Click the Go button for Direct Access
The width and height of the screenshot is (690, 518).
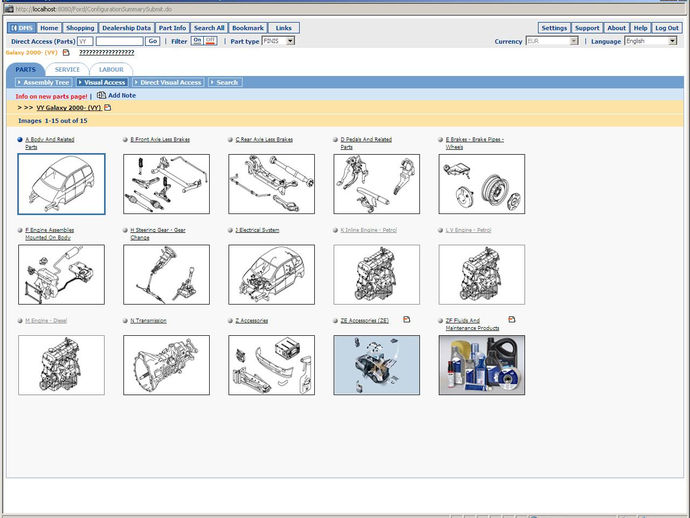click(x=153, y=41)
